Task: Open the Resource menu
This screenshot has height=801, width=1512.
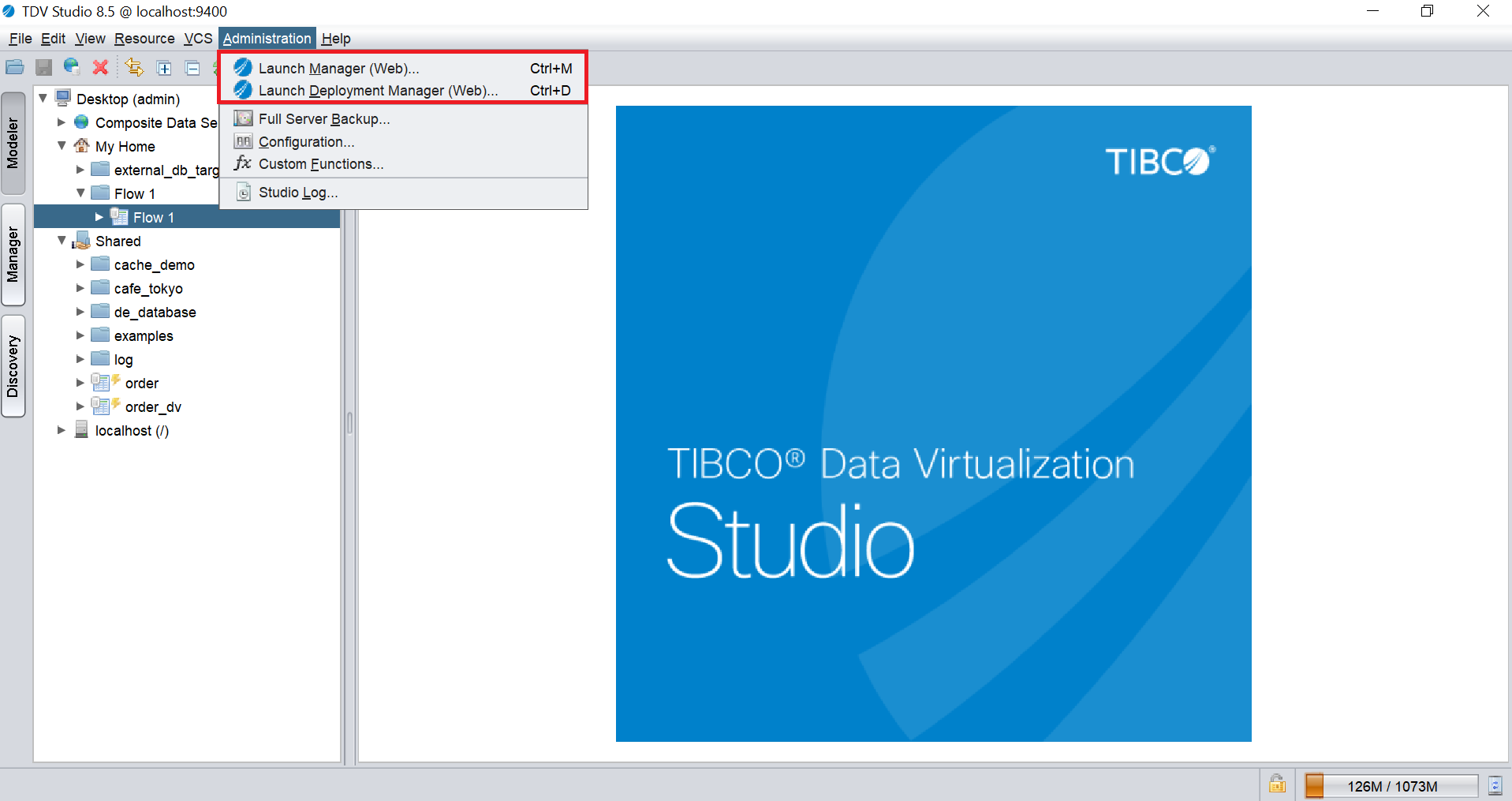Action: [144, 39]
